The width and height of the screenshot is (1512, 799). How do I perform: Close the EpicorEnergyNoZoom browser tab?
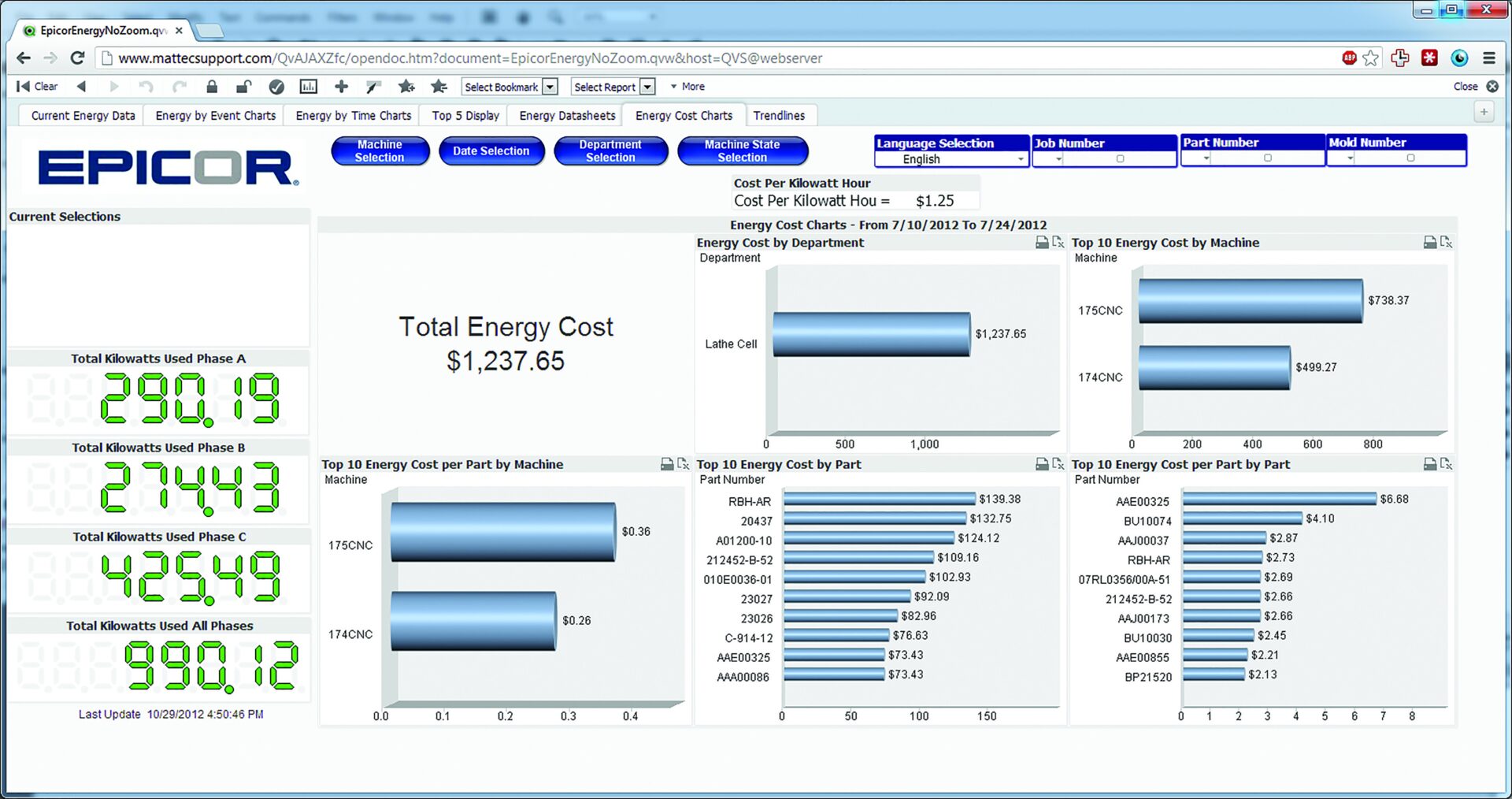(x=179, y=31)
